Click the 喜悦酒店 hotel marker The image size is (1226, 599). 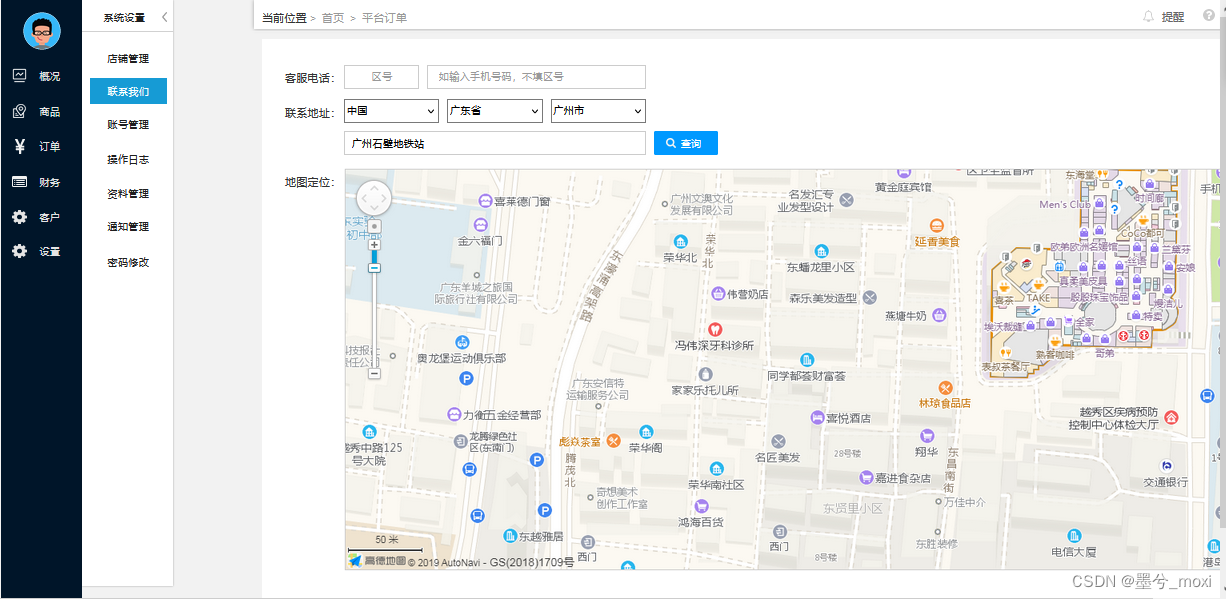tap(817, 418)
